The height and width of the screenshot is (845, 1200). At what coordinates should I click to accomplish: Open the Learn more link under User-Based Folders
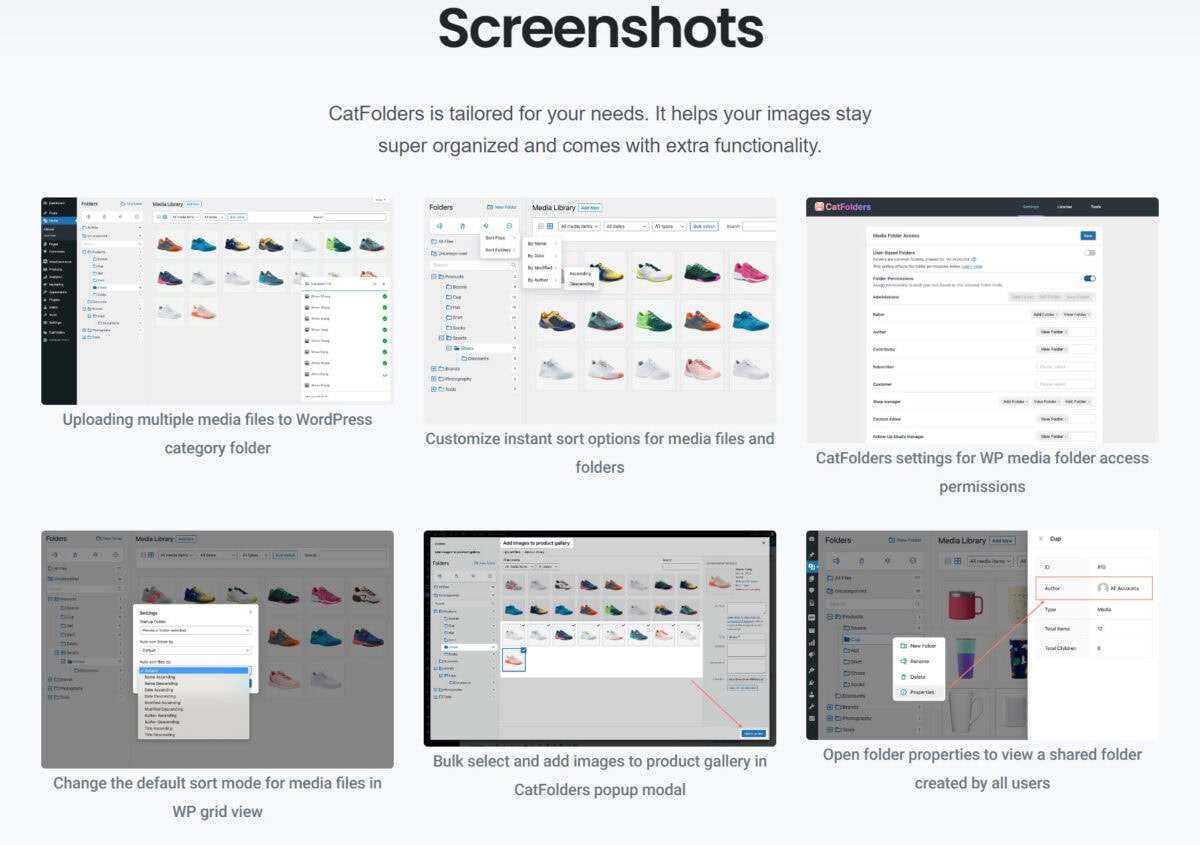tap(972, 267)
